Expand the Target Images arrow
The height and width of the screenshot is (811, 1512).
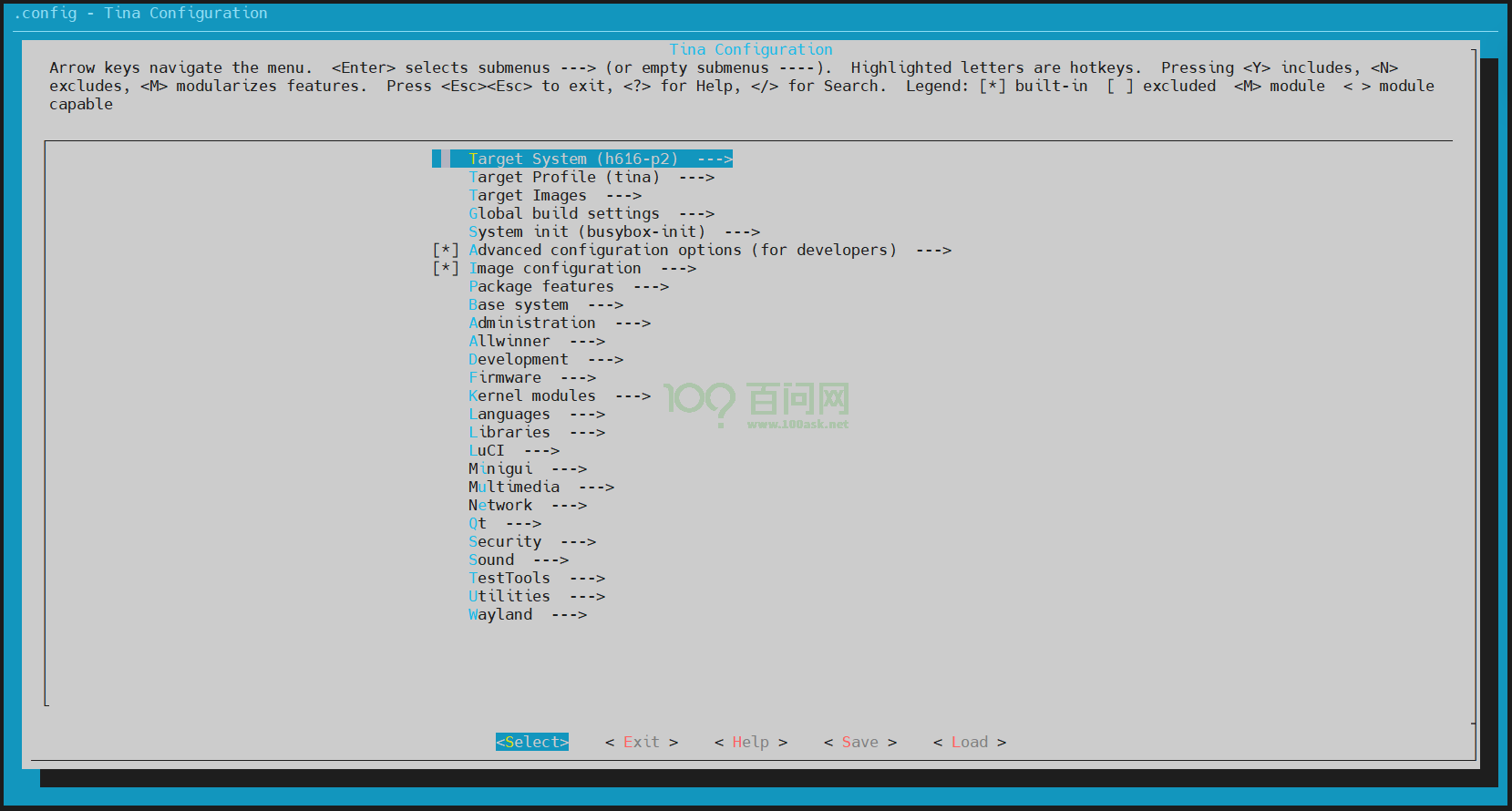pos(623,195)
